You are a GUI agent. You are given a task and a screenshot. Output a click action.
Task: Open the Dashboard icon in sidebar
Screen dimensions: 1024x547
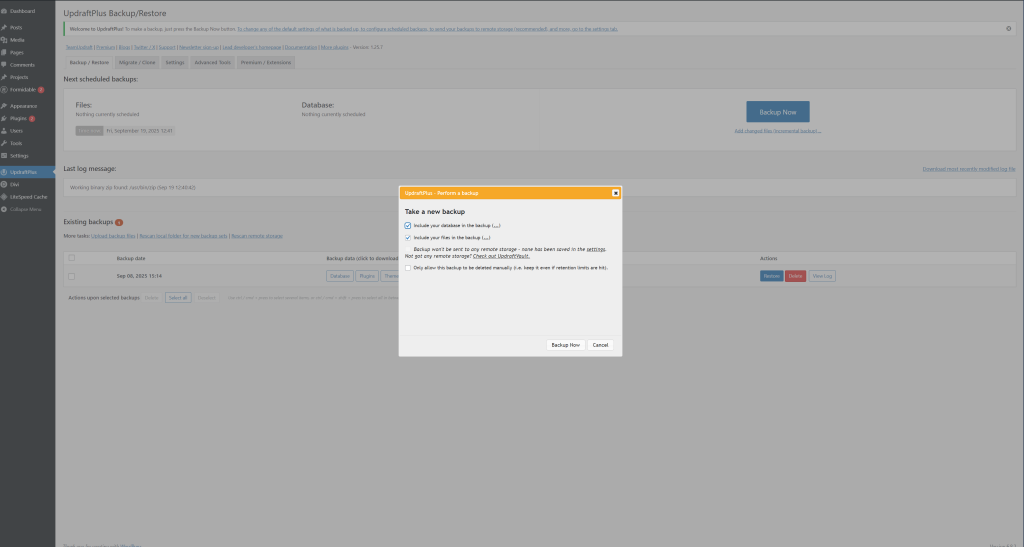click(5, 11)
